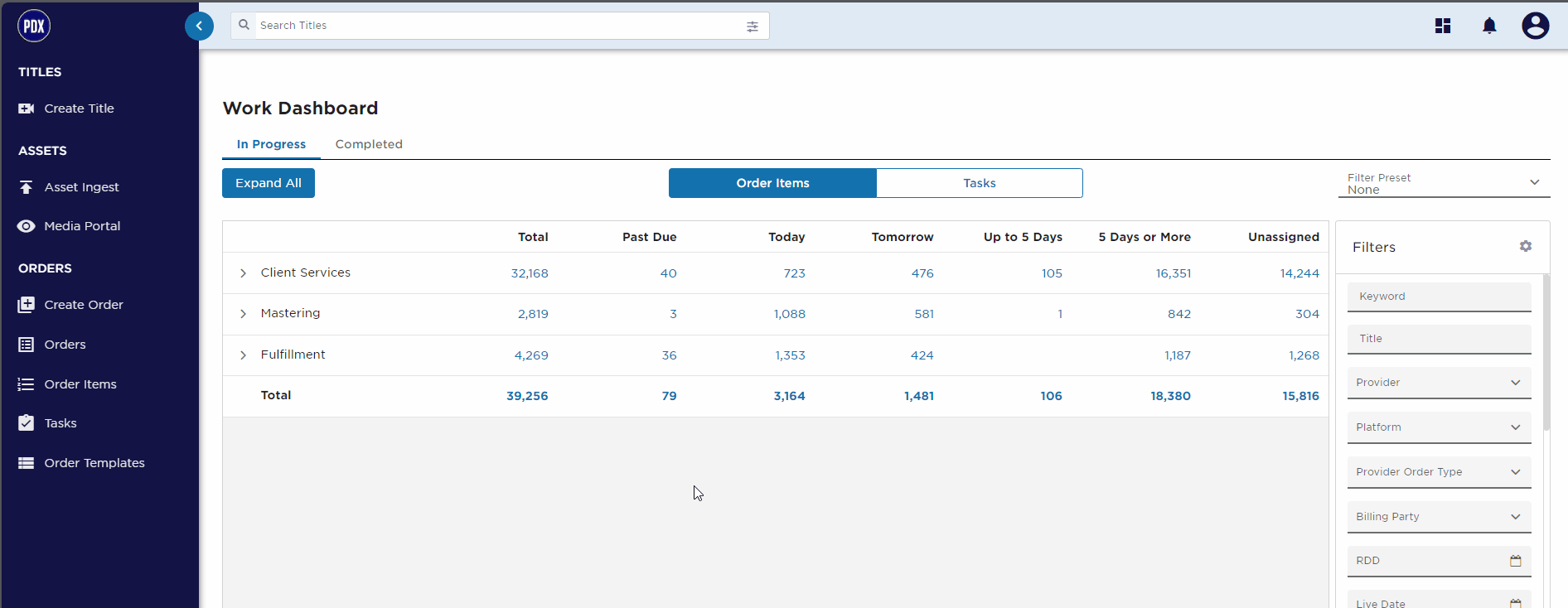The image size is (1568, 608).
Task: Click Client Services past due 40
Action: tap(668, 273)
